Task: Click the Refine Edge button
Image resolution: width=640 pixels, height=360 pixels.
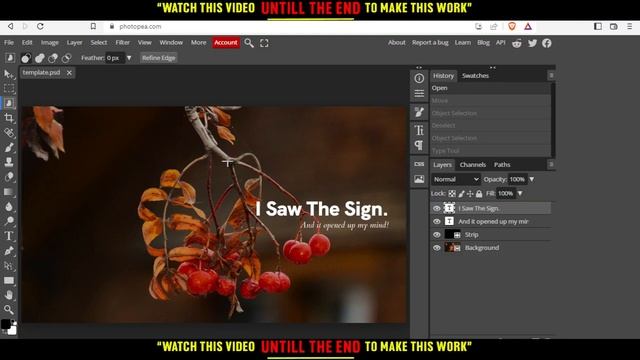Action: tap(159, 58)
